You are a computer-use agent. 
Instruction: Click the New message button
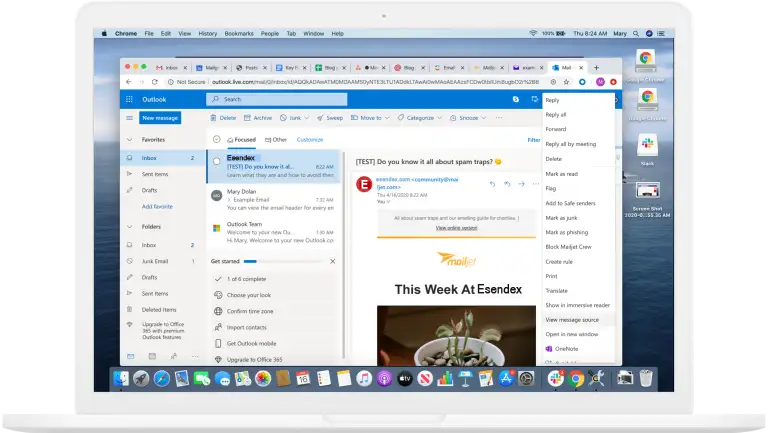(x=160, y=118)
